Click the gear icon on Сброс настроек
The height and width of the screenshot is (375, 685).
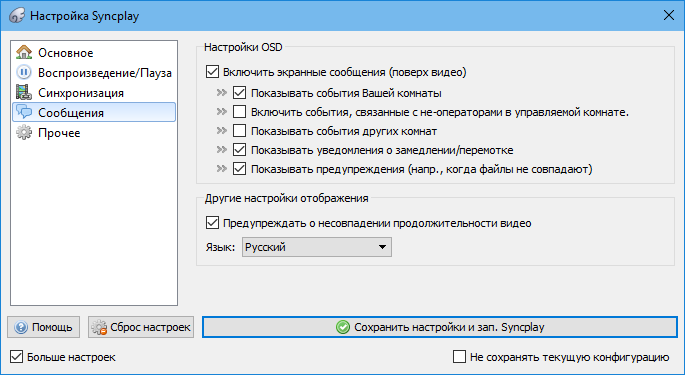click(x=99, y=327)
